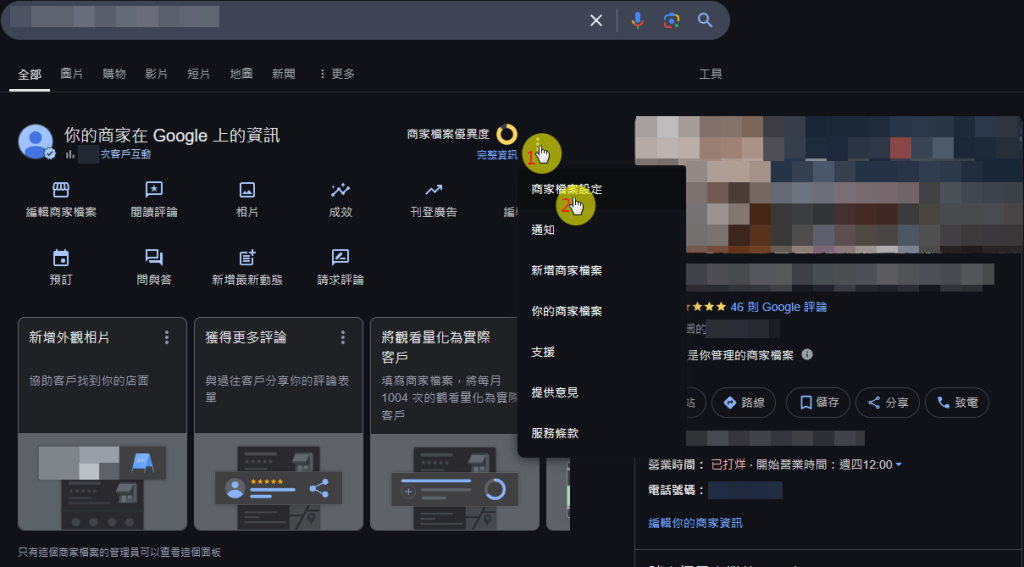This screenshot has height=567, width=1024.
Task: Click the magnifying glass search icon
Action: pyautogui.click(x=705, y=20)
